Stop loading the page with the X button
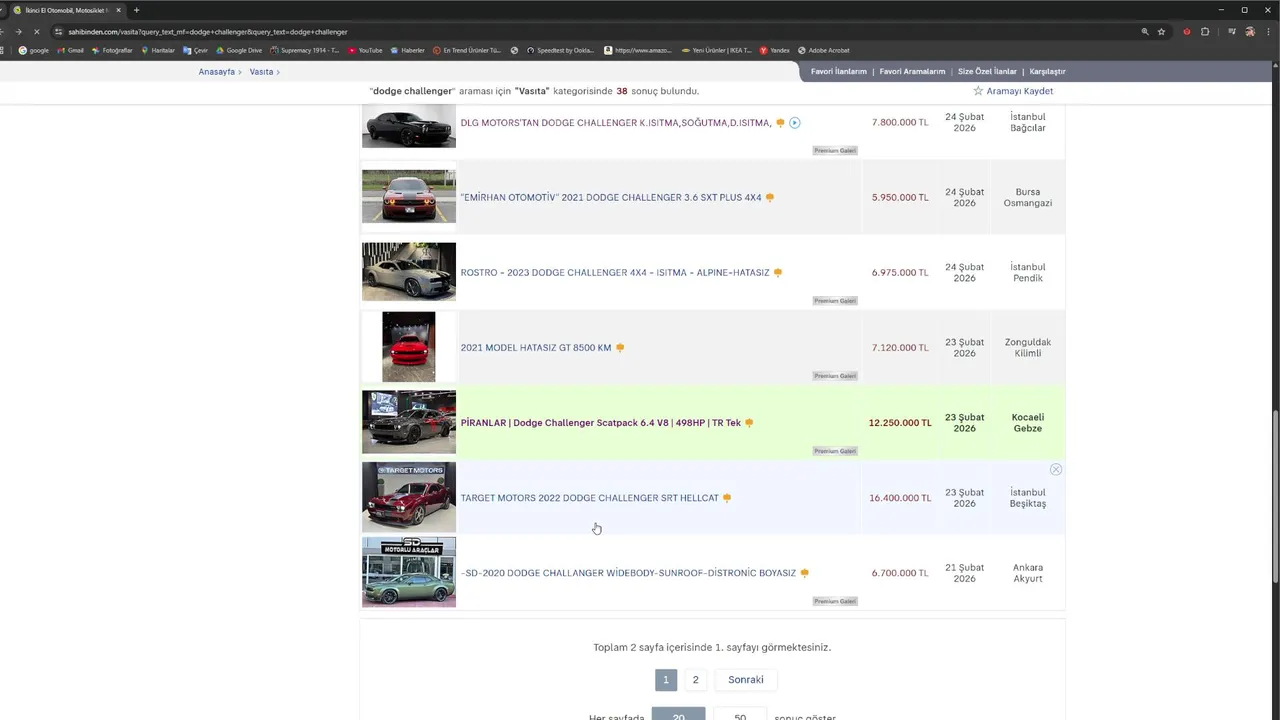Viewport: 1280px width, 720px height. [37, 31]
